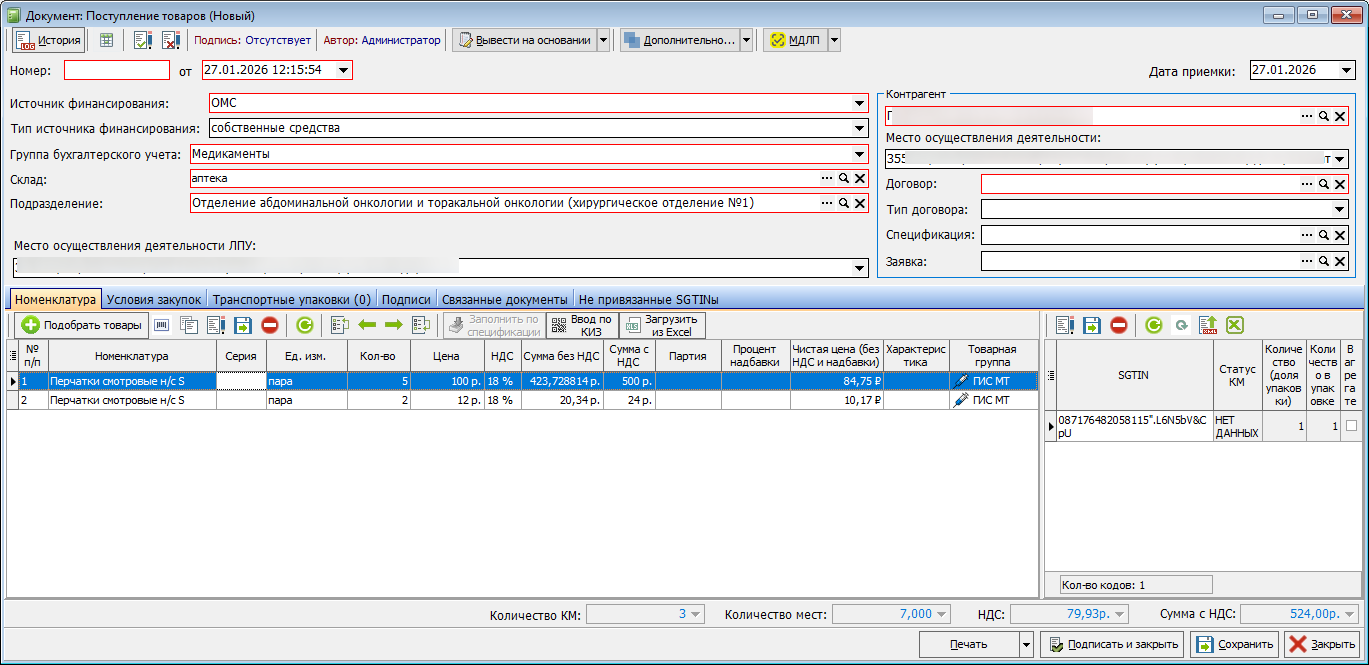Click the green right arrow icon
Image resolution: width=1369 pixels, height=665 pixels.
(393, 325)
